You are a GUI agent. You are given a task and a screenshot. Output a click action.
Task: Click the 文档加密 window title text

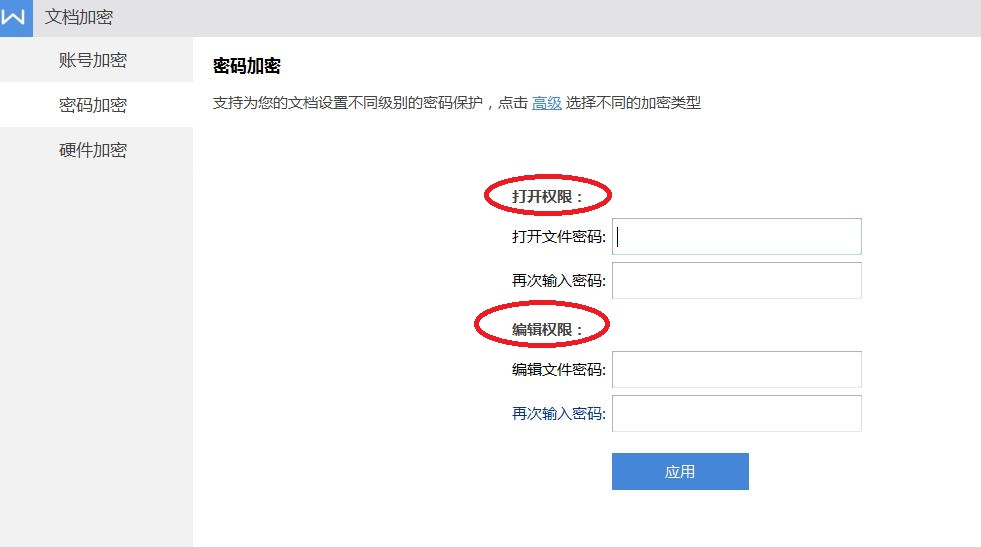click(79, 18)
